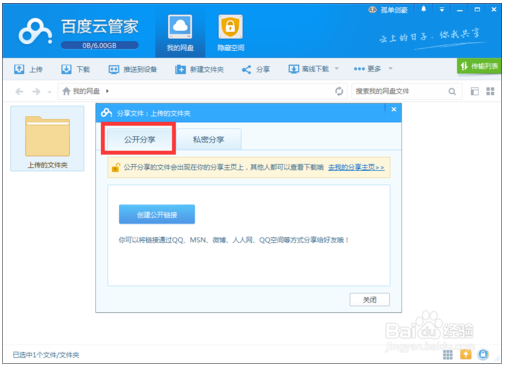Open navigation history dropdown arrow
Viewport: 505px width, 366px height.
click(x=49, y=92)
